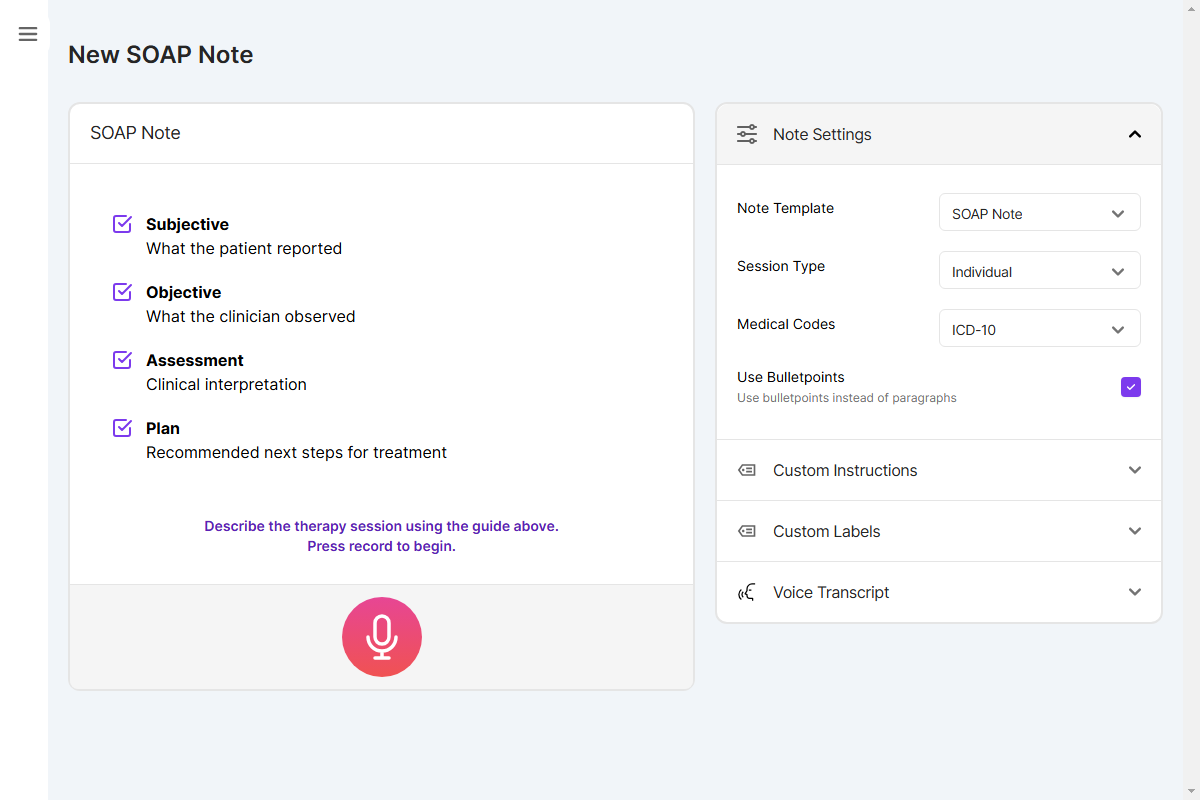Open the Medical Codes dropdown

pos(1039,328)
